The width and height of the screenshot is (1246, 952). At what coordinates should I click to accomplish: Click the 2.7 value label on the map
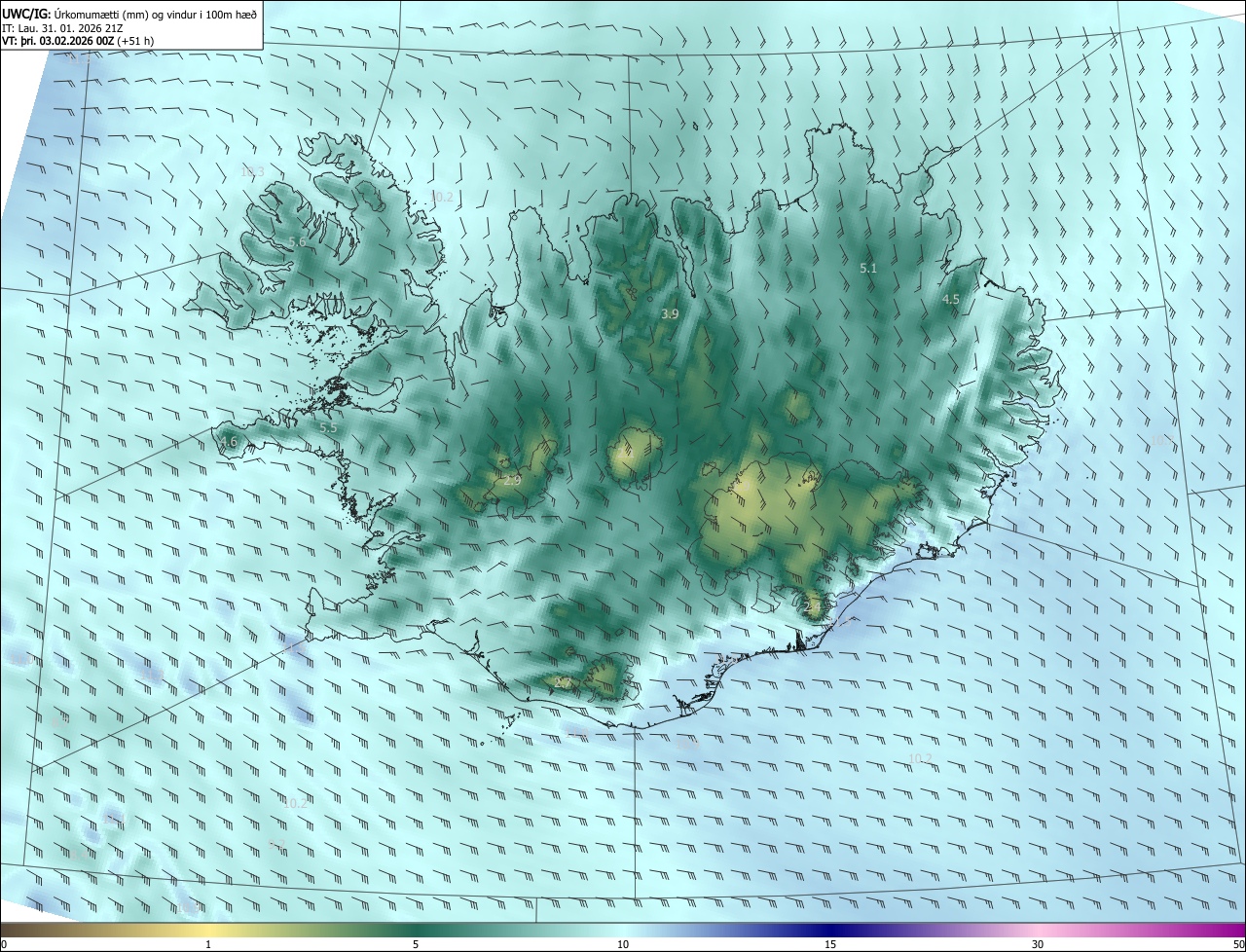[x=562, y=682]
